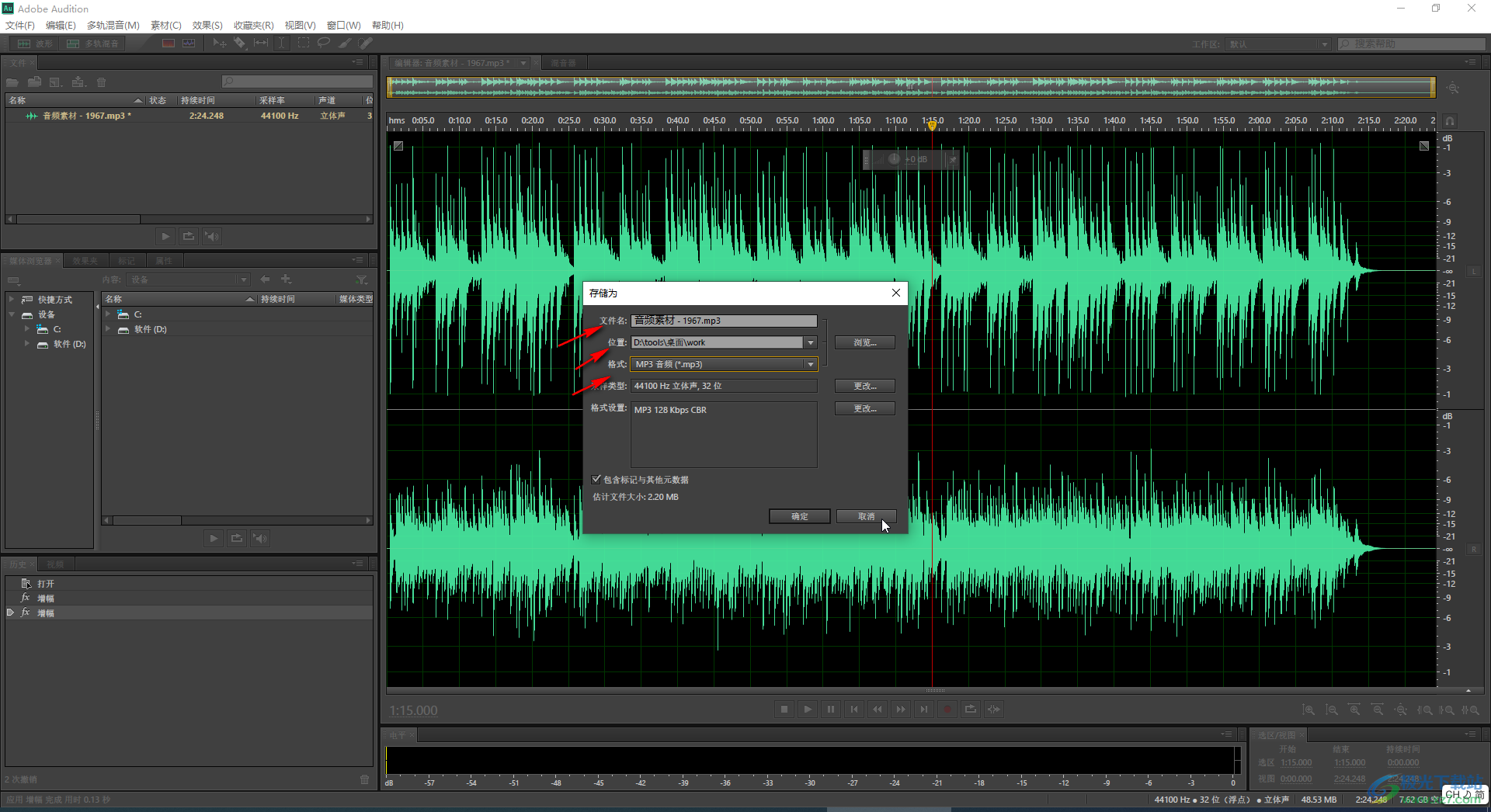Cancel the Save As dialog with 取消
1491x812 pixels.
pyautogui.click(x=867, y=516)
